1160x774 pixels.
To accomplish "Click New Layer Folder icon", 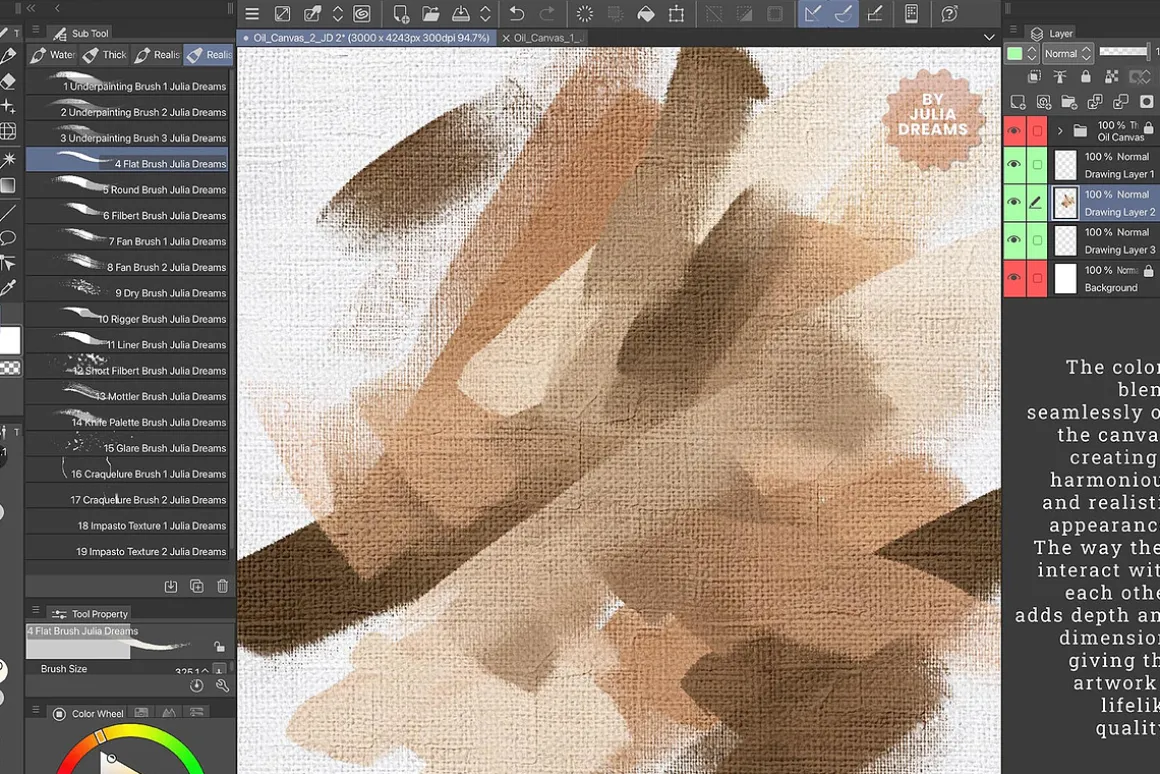I will coord(1069,102).
